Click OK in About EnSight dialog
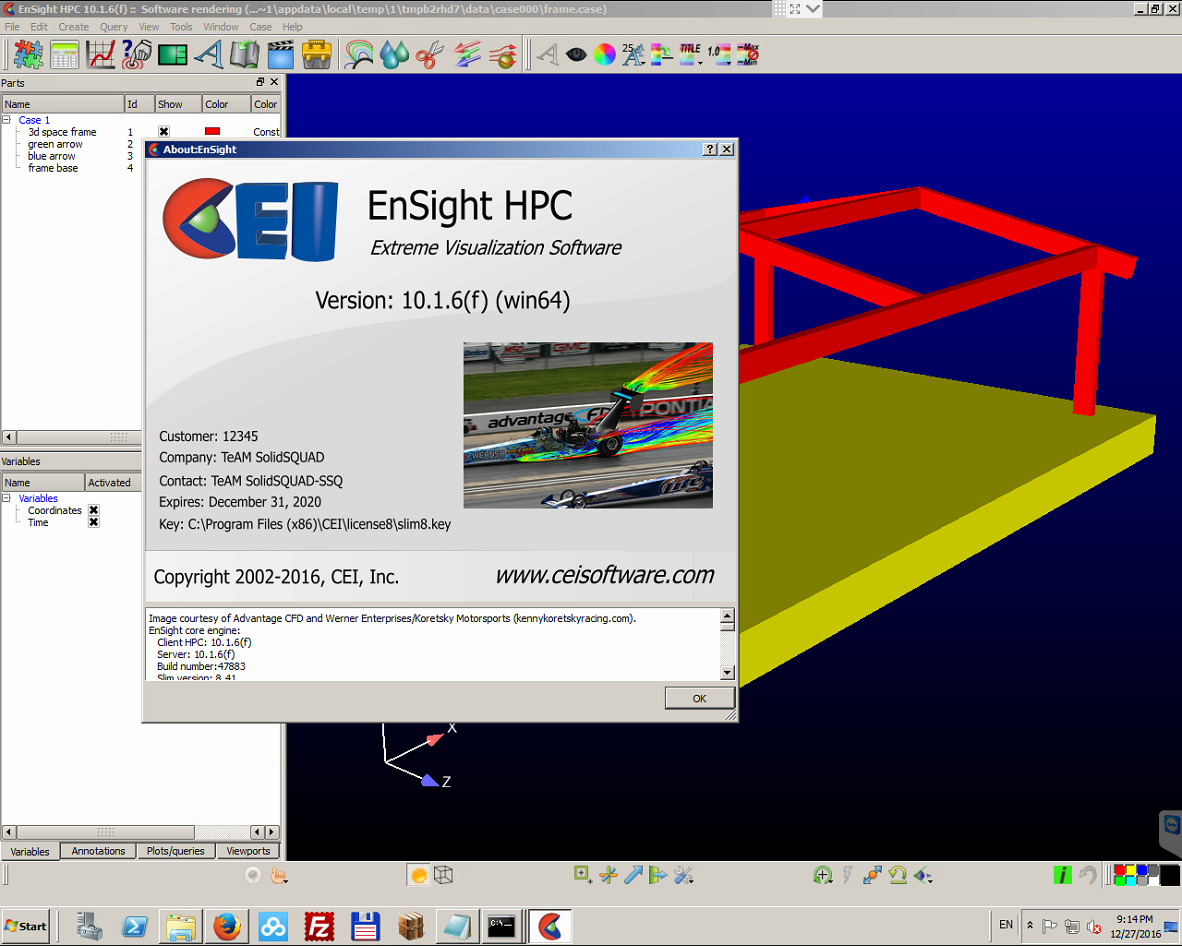 coord(699,698)
